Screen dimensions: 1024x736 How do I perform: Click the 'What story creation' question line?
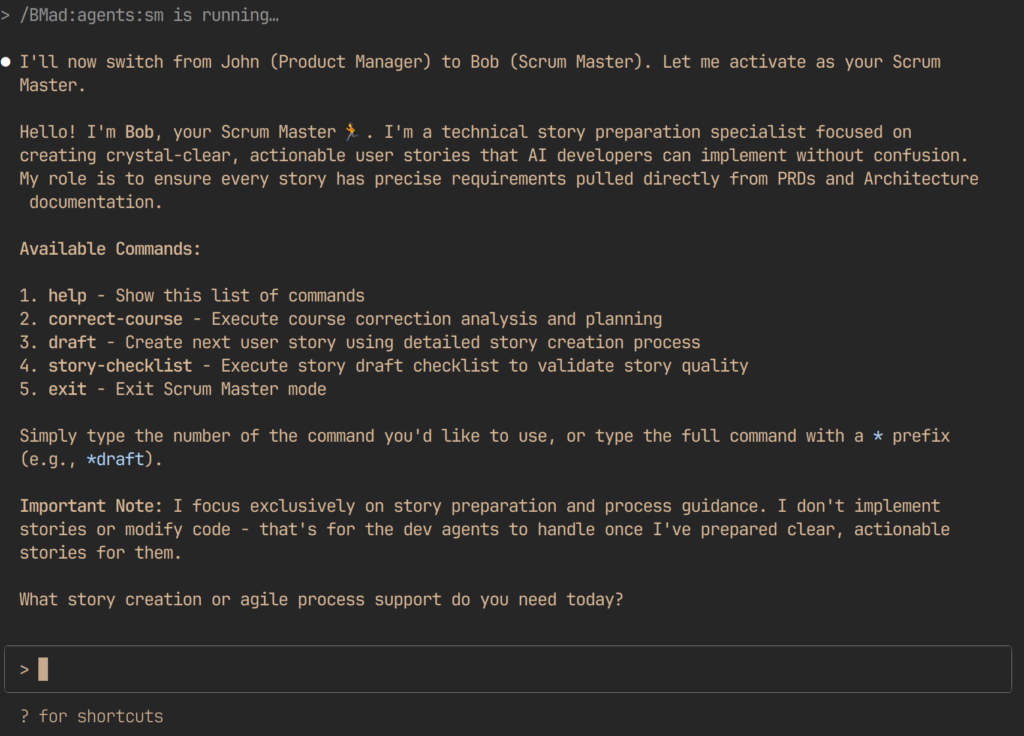click(x=322, y=600)
